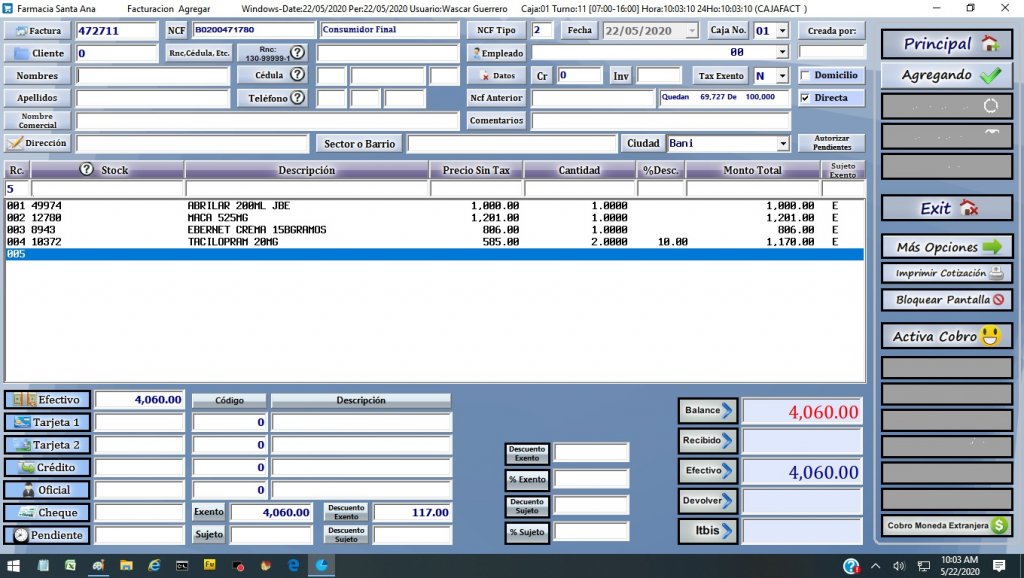Click the Efectivo payment method button

click(47, 399)
